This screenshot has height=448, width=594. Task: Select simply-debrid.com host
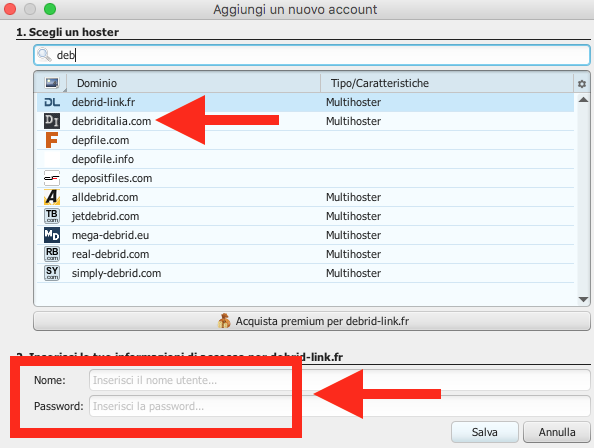pyautogui.click(x=305, y=273)
